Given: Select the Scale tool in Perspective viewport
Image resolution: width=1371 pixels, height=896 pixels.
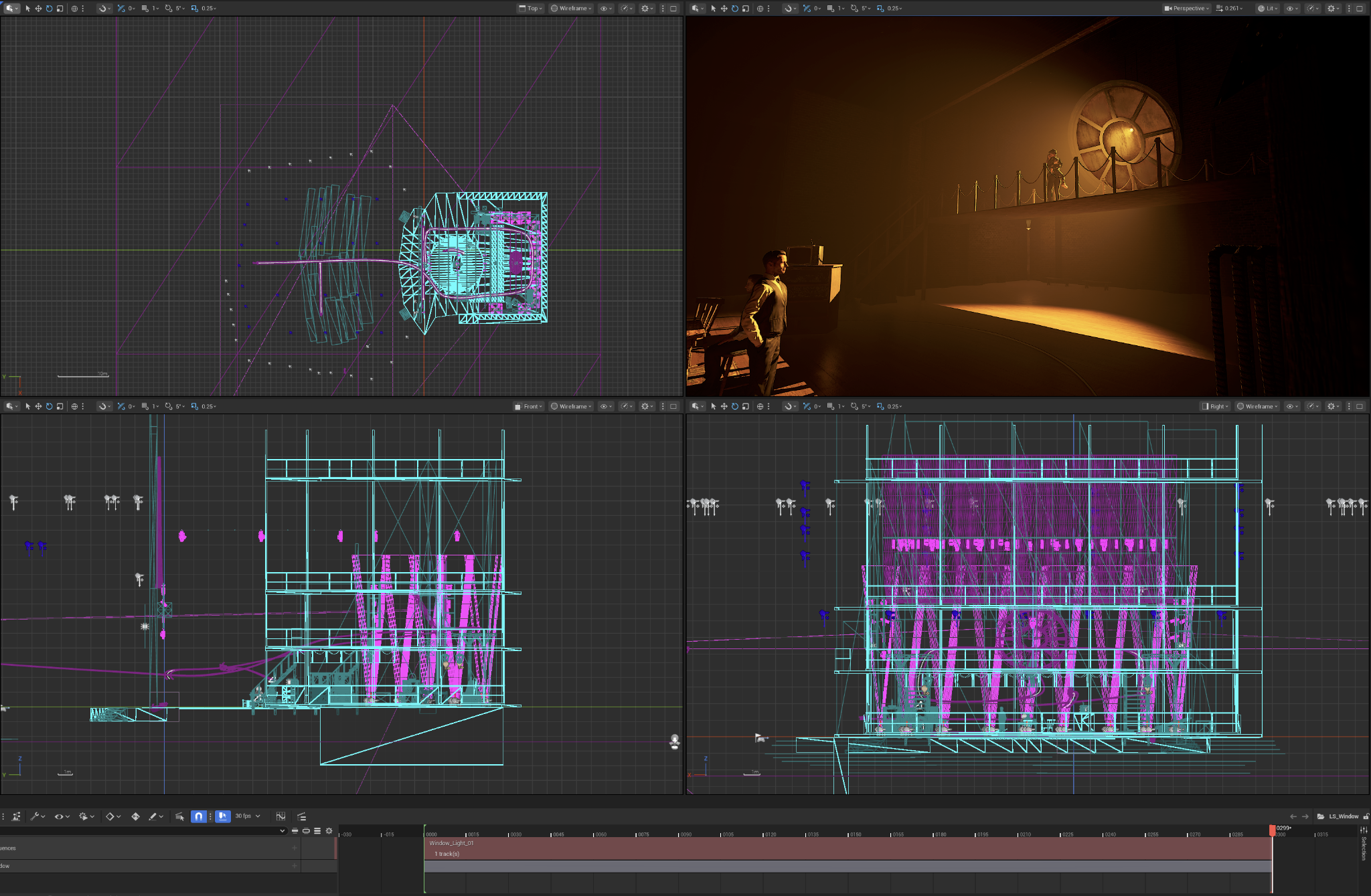Looking at the screenshot, I should 745,9.
